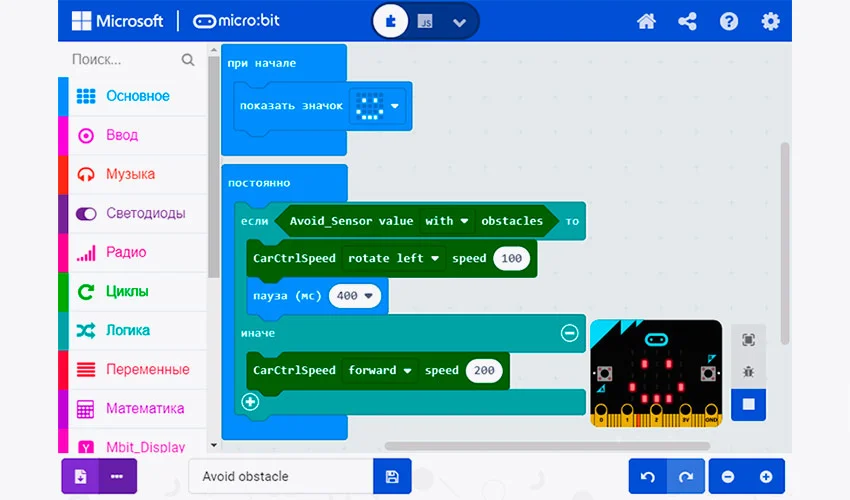This screenshot has width=850, height=500.
Task: Open the Help question mark icon
Action: pos(729,21)
